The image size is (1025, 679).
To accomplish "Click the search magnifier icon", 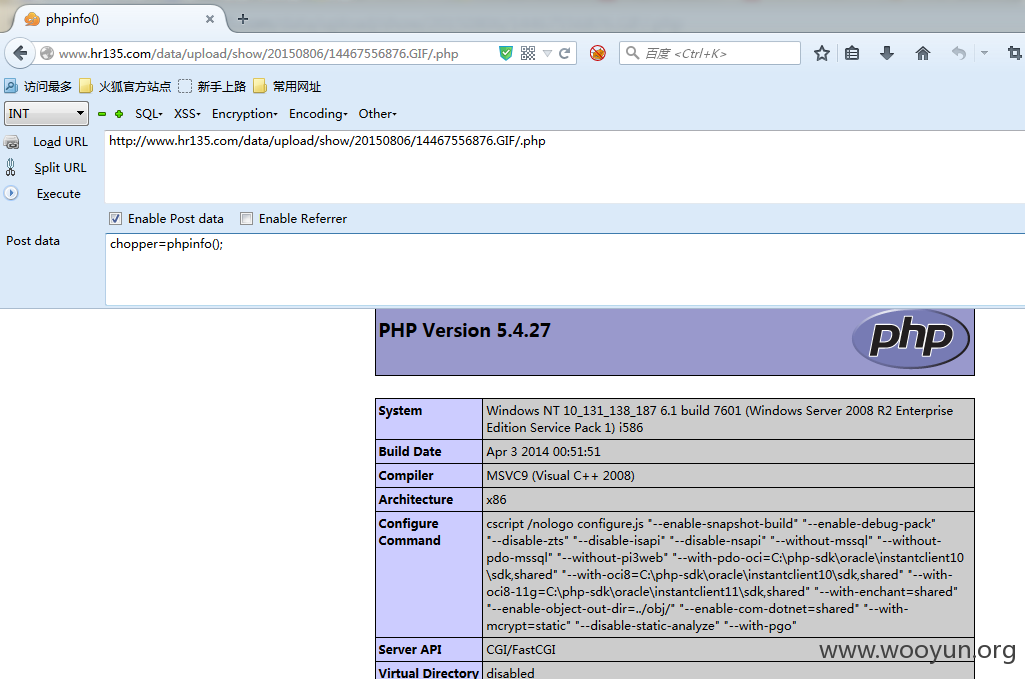I will 632,52.
